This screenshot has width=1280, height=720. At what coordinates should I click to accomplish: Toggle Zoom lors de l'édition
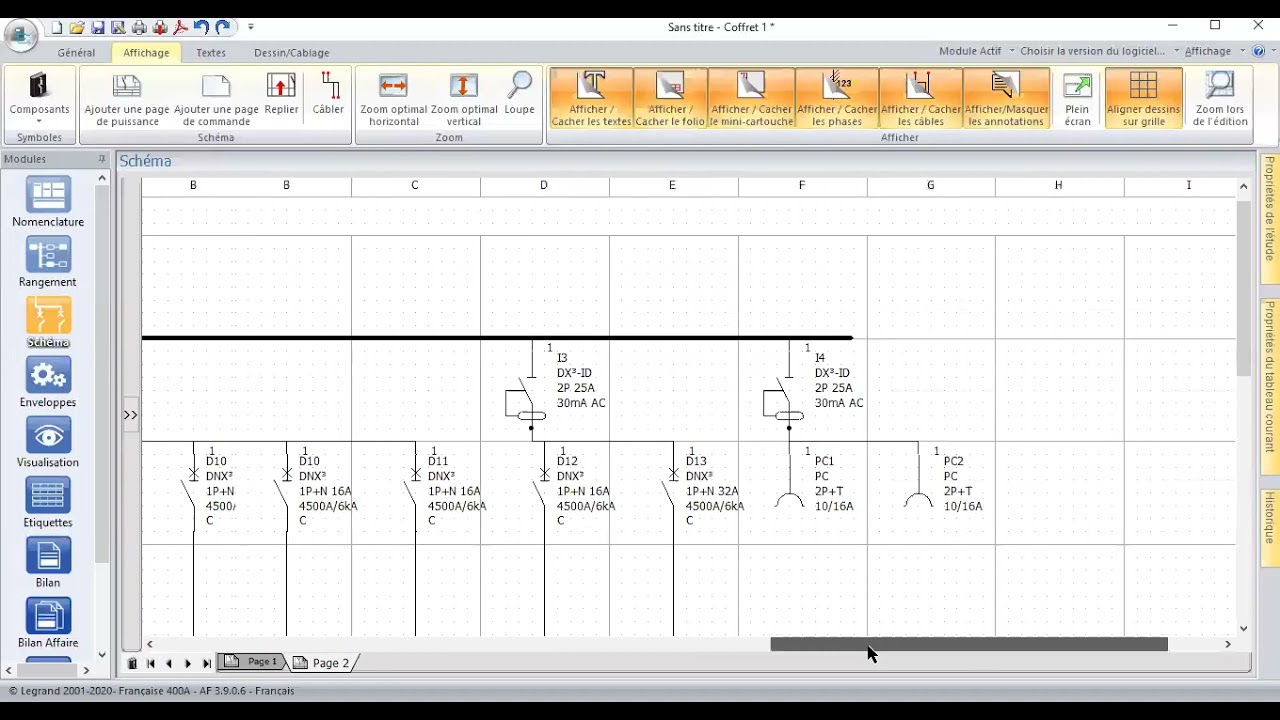(1220, 99)
